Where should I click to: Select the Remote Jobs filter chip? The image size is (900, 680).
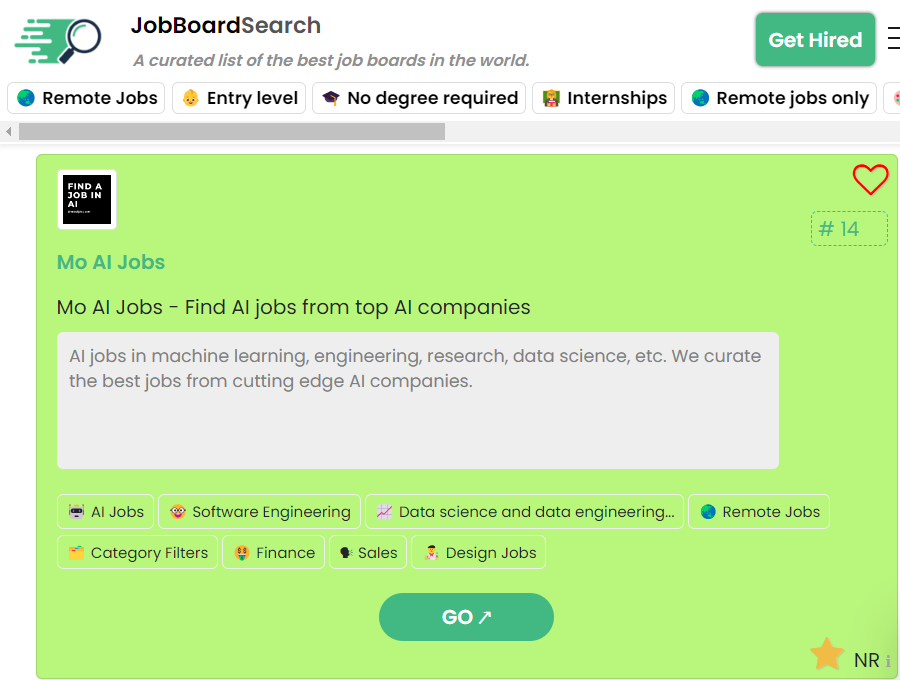[x=87, y=98]
